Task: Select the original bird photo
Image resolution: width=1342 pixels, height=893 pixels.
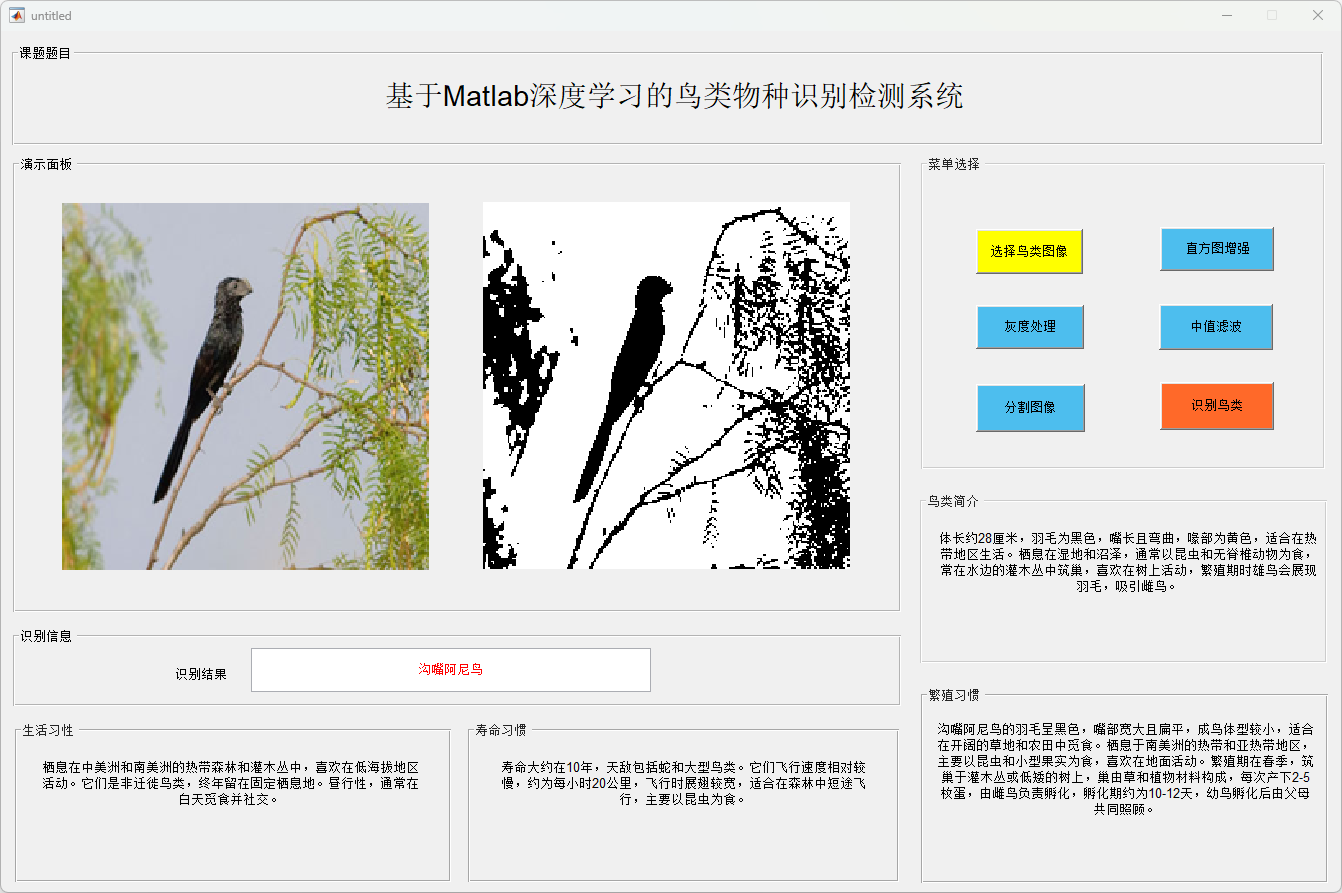Action: click(245, 386)
